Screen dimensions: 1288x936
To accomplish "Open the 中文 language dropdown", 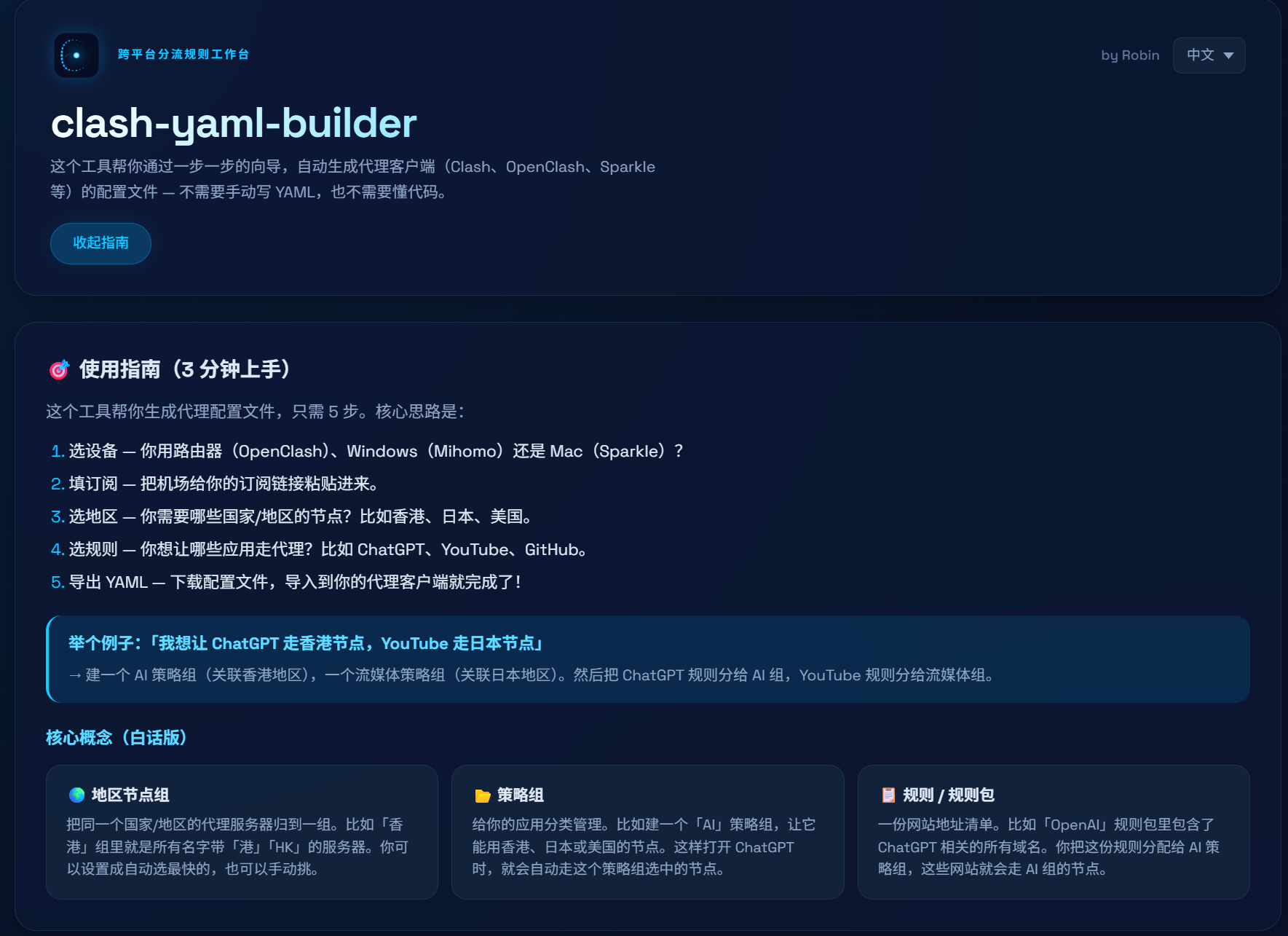I will pos(1208,55).
